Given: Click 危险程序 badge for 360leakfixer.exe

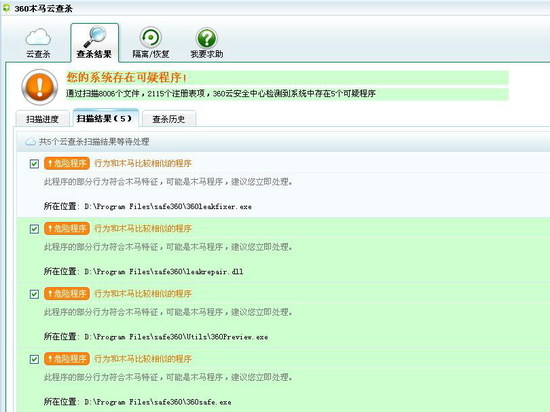Looking at the screenshot, I should (67, 163).
